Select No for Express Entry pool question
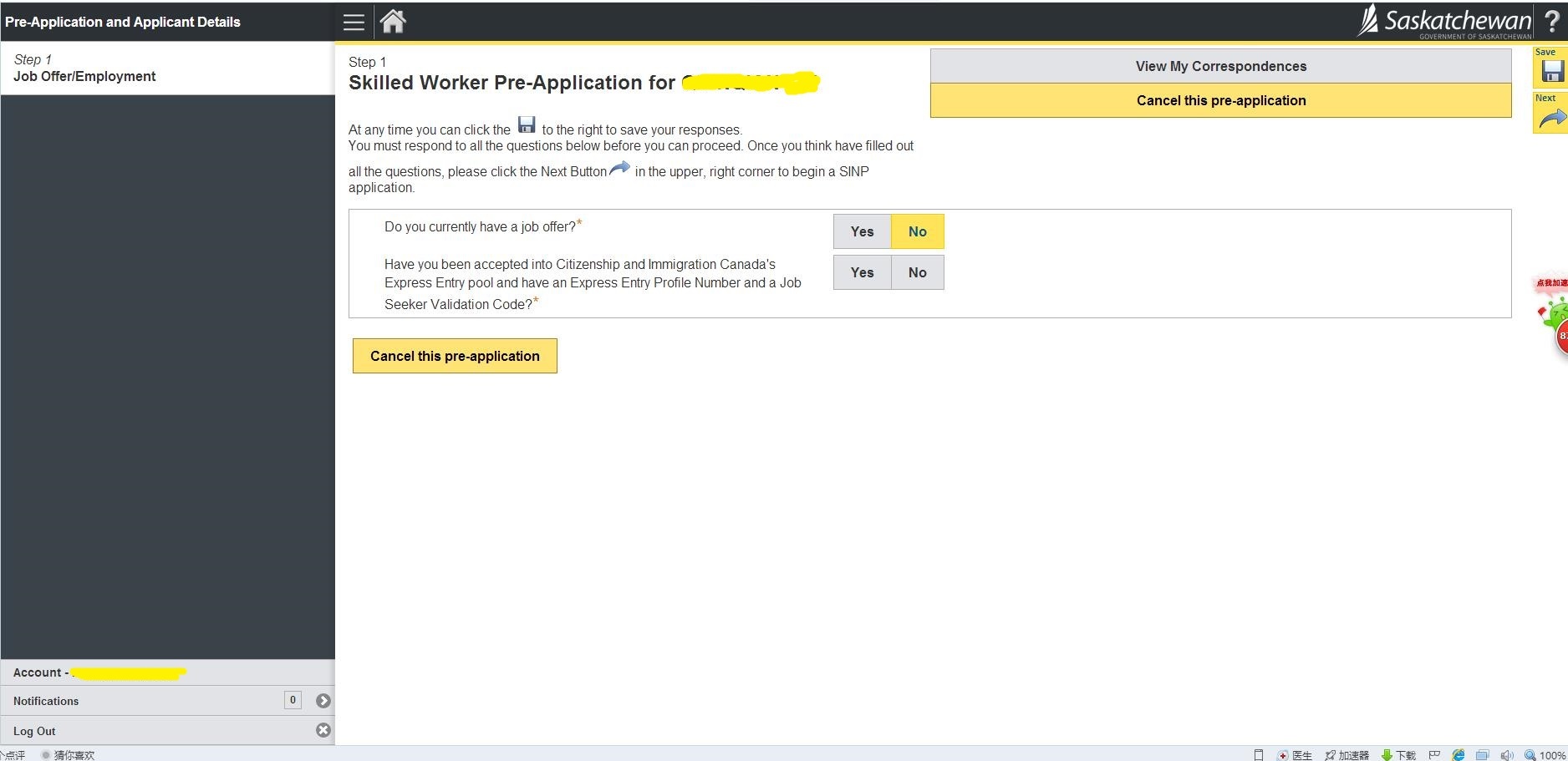Viewport: 1568px width, 761px height. [x=917, y=272]
